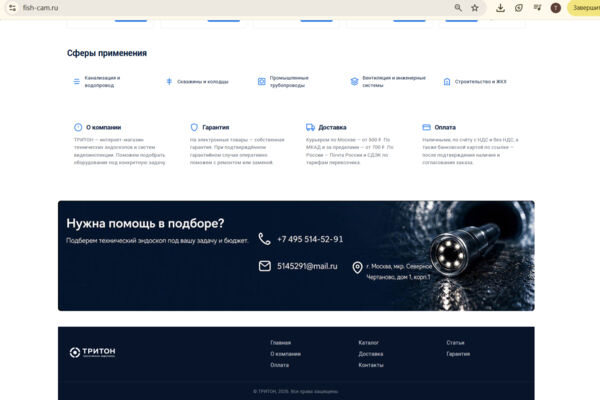Click the Доставка heading in info blocks
Viewport: 600px width, 400px height.
[332, 127]
